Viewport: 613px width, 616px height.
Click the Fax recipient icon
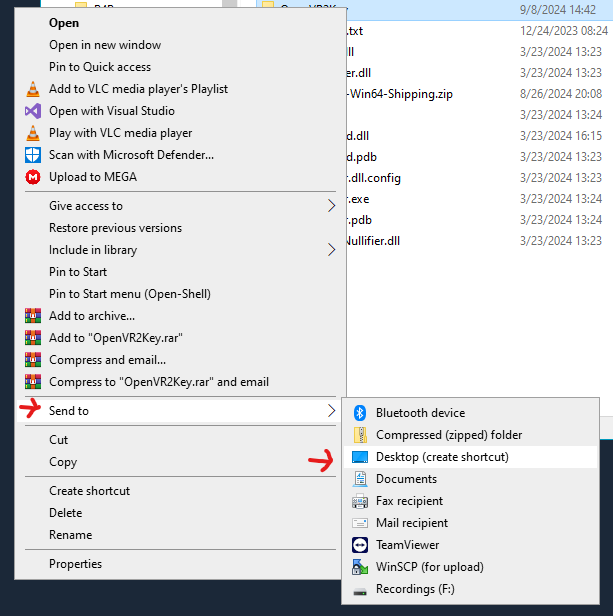pyautogui.click(x=360, y=501)
